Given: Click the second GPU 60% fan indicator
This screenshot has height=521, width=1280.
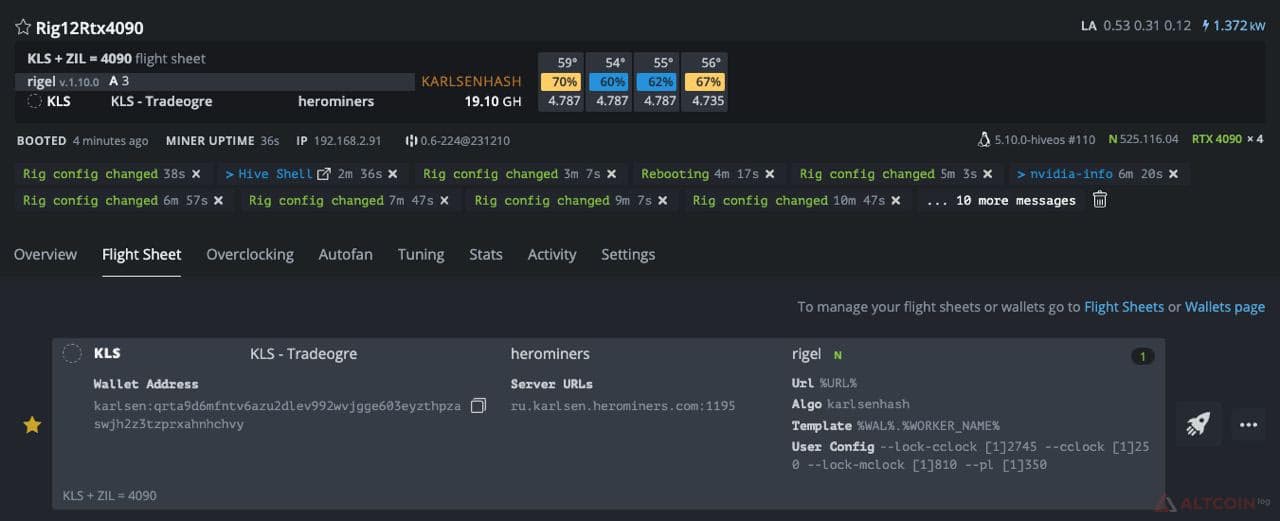Looking at the screenshot, I should point(608,82).
